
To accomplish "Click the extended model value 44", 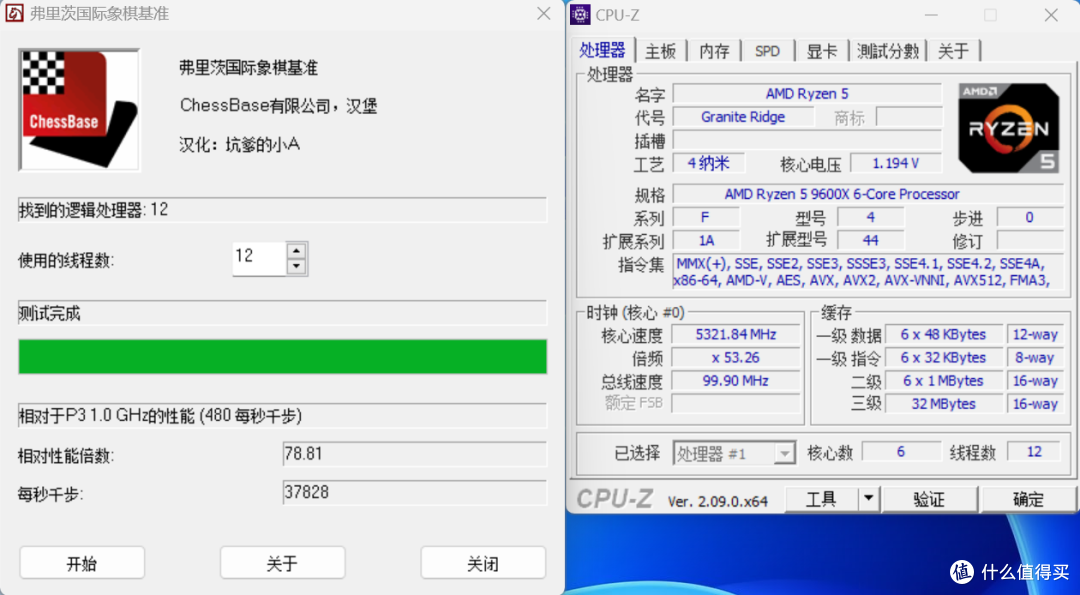I will coord(871,240).
